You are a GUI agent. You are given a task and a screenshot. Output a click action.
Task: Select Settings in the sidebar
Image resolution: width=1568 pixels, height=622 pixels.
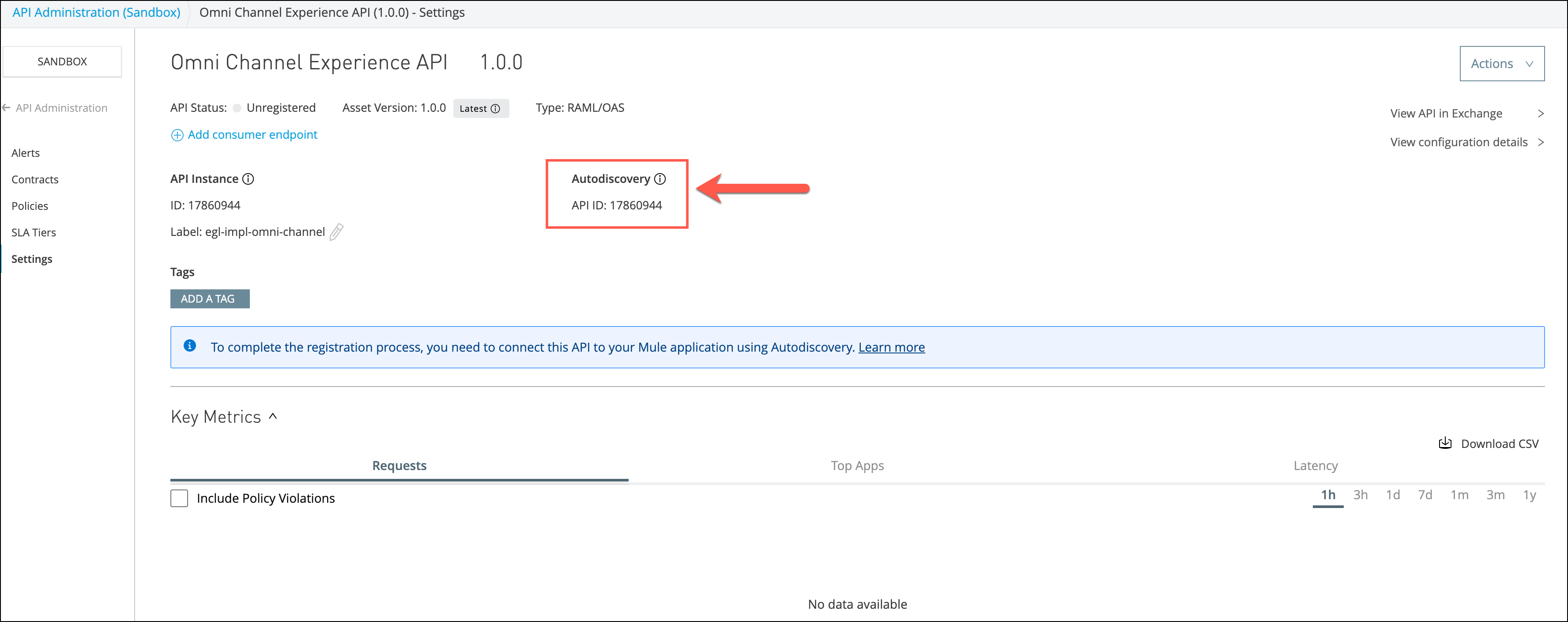(x=32, y=259)
